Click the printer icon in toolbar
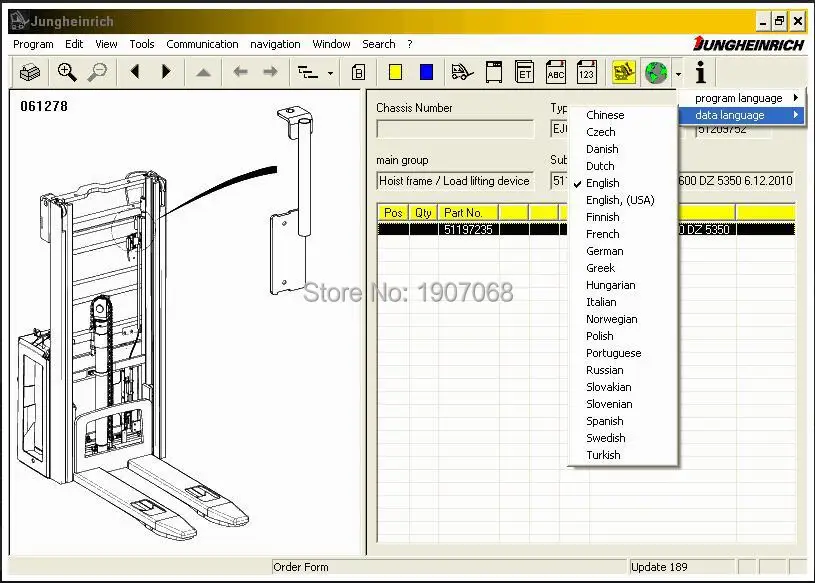 click(x=30, y=72)
